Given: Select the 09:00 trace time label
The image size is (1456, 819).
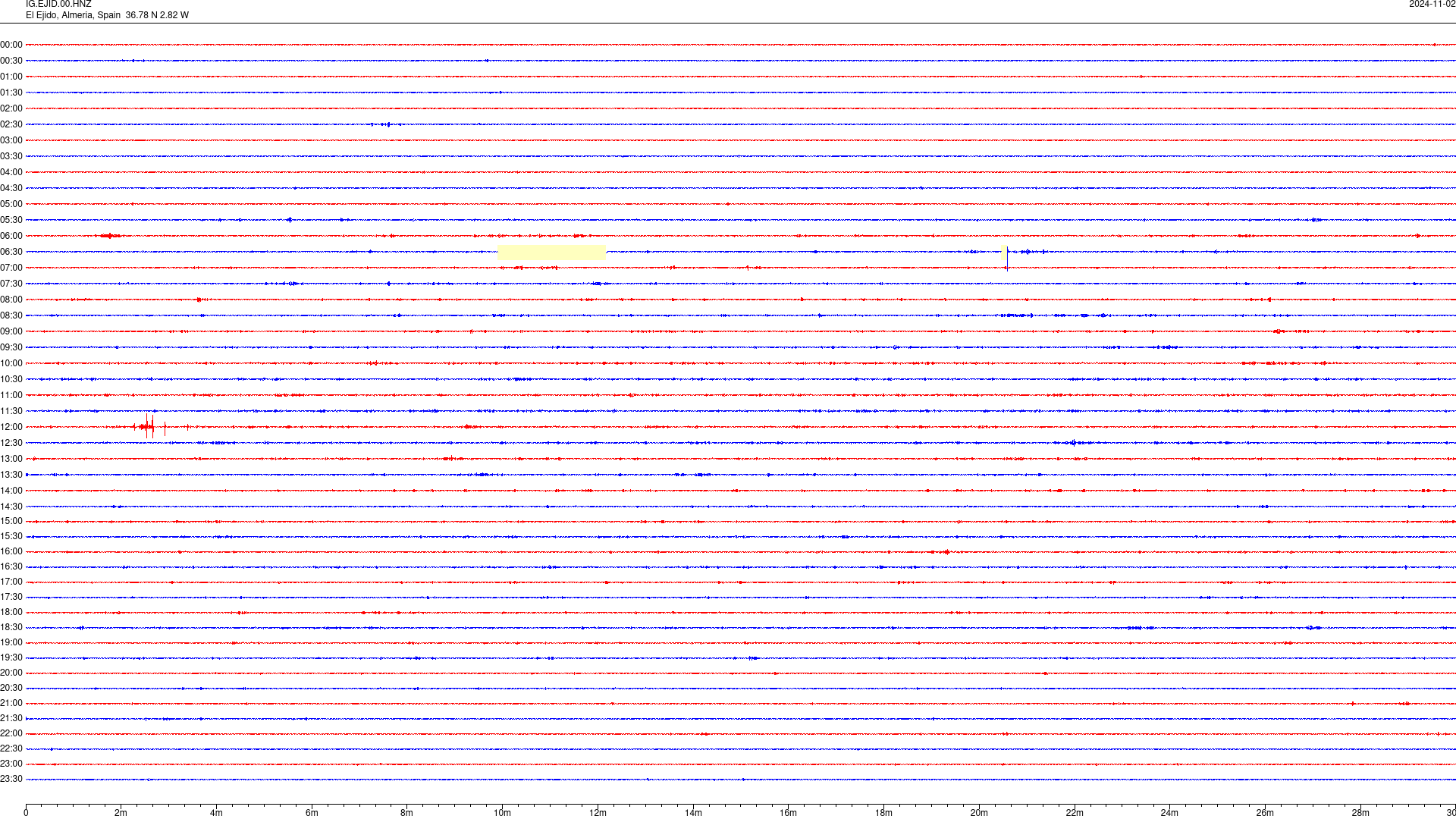Looking at the screenshot, I should tap(11, 331).
